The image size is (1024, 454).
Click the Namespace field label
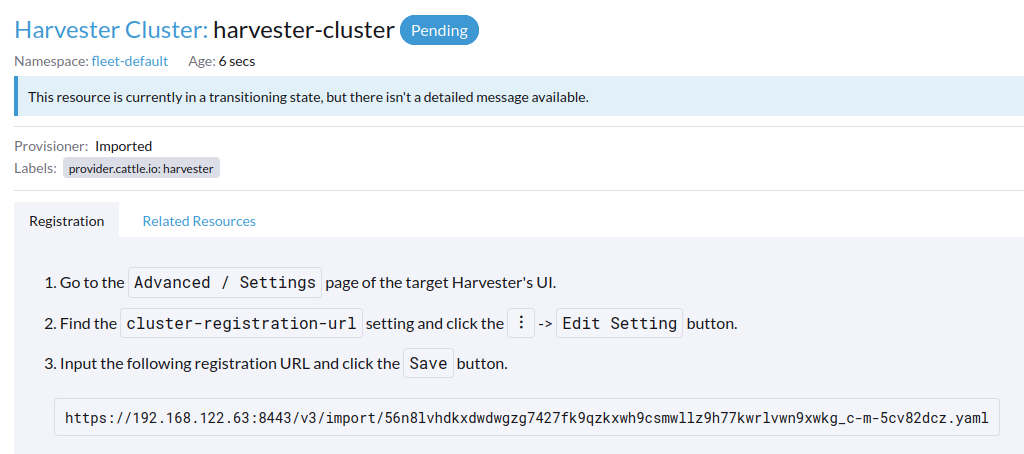51,61
